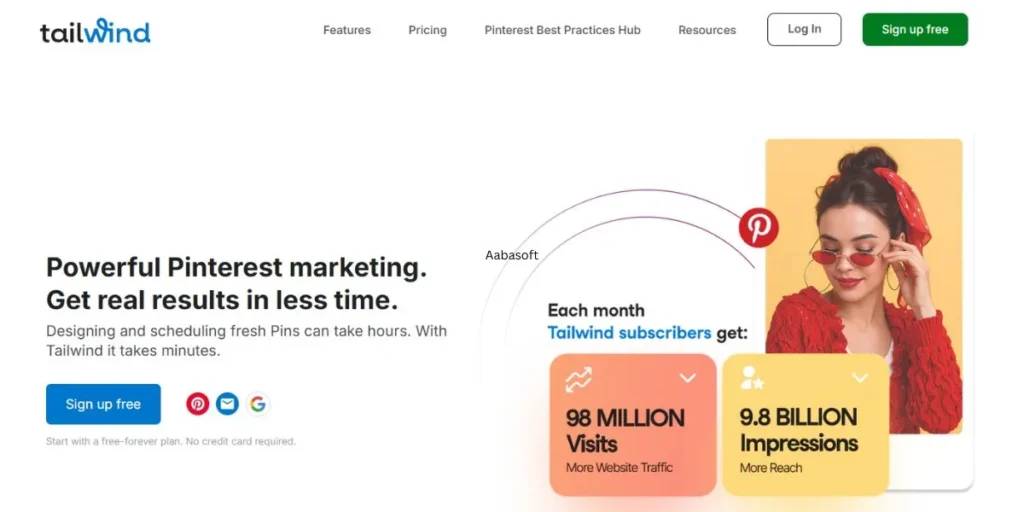This screenshot has width=1024, height=512.
Task: Open the Pricing page
Action: (x=428, y=30)
